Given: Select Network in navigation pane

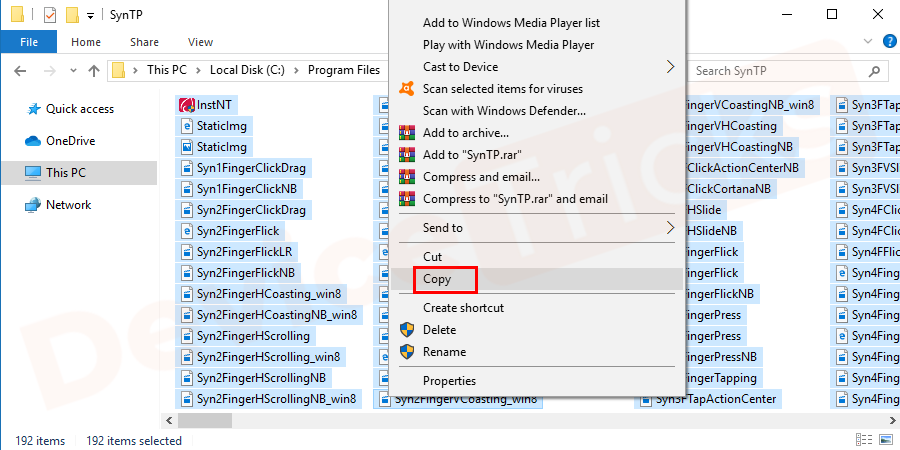Looking at the screenshot, I should [x=68, y=205].
